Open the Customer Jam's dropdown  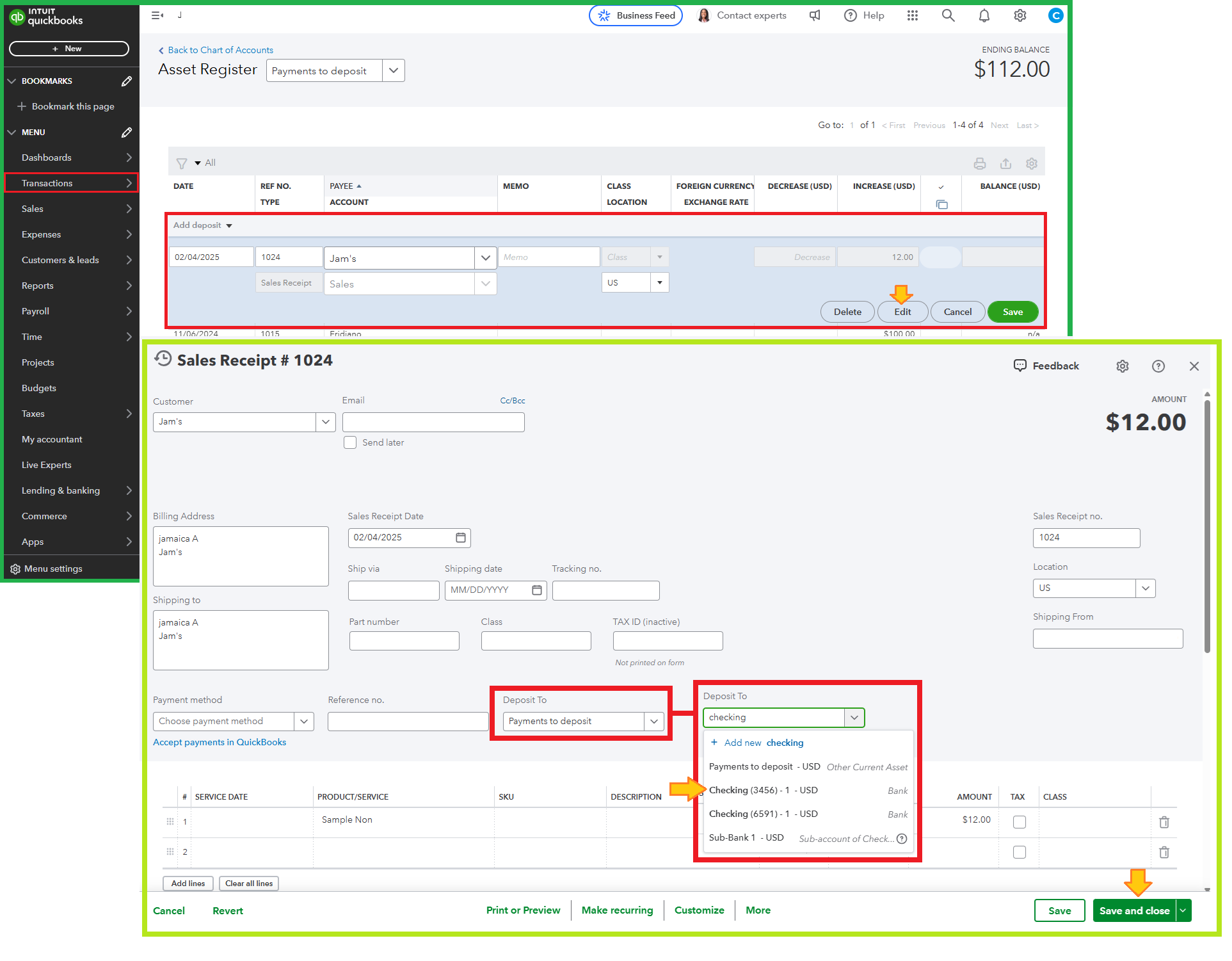point(325,422)
